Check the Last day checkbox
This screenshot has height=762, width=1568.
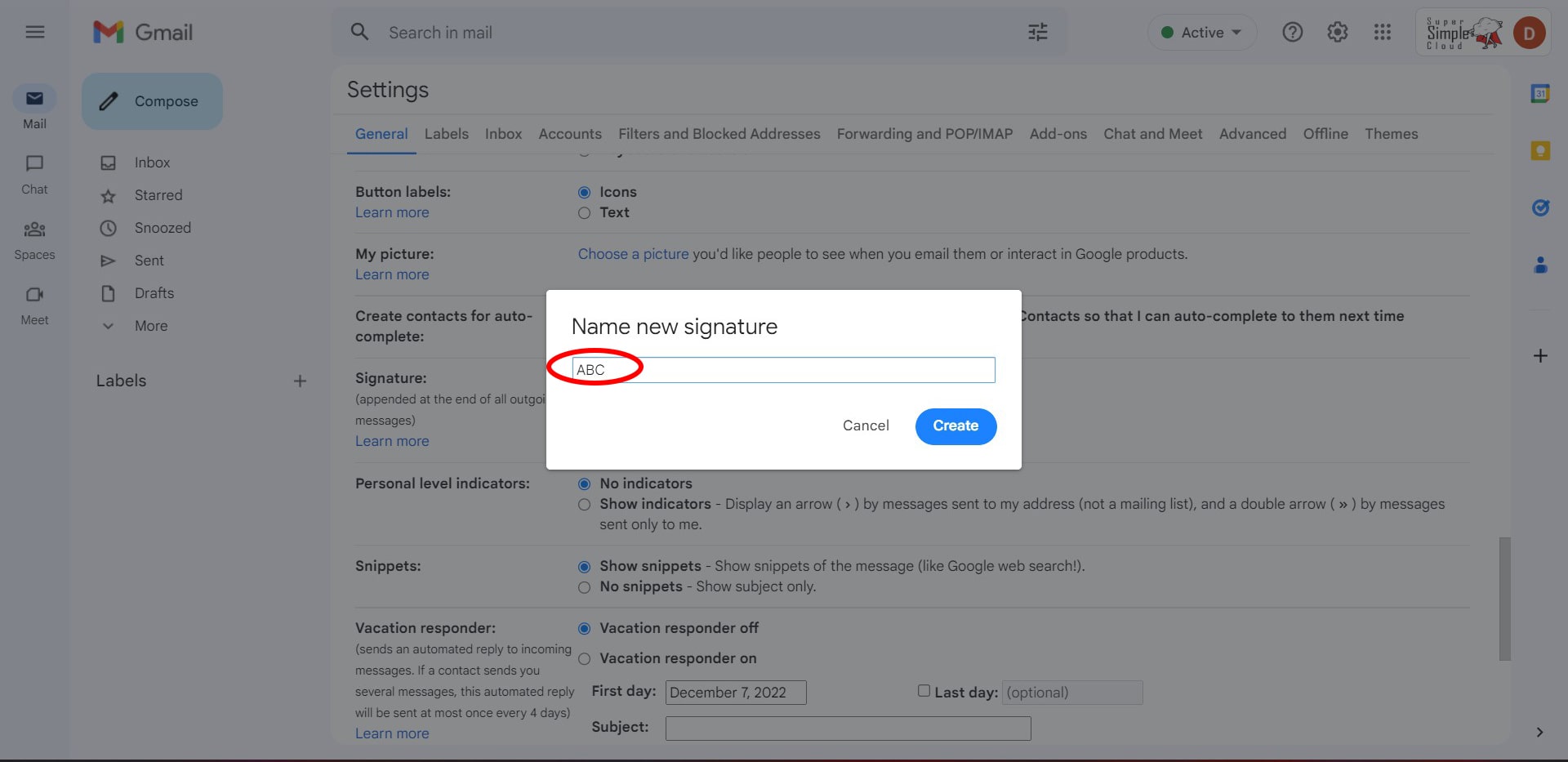924,691
